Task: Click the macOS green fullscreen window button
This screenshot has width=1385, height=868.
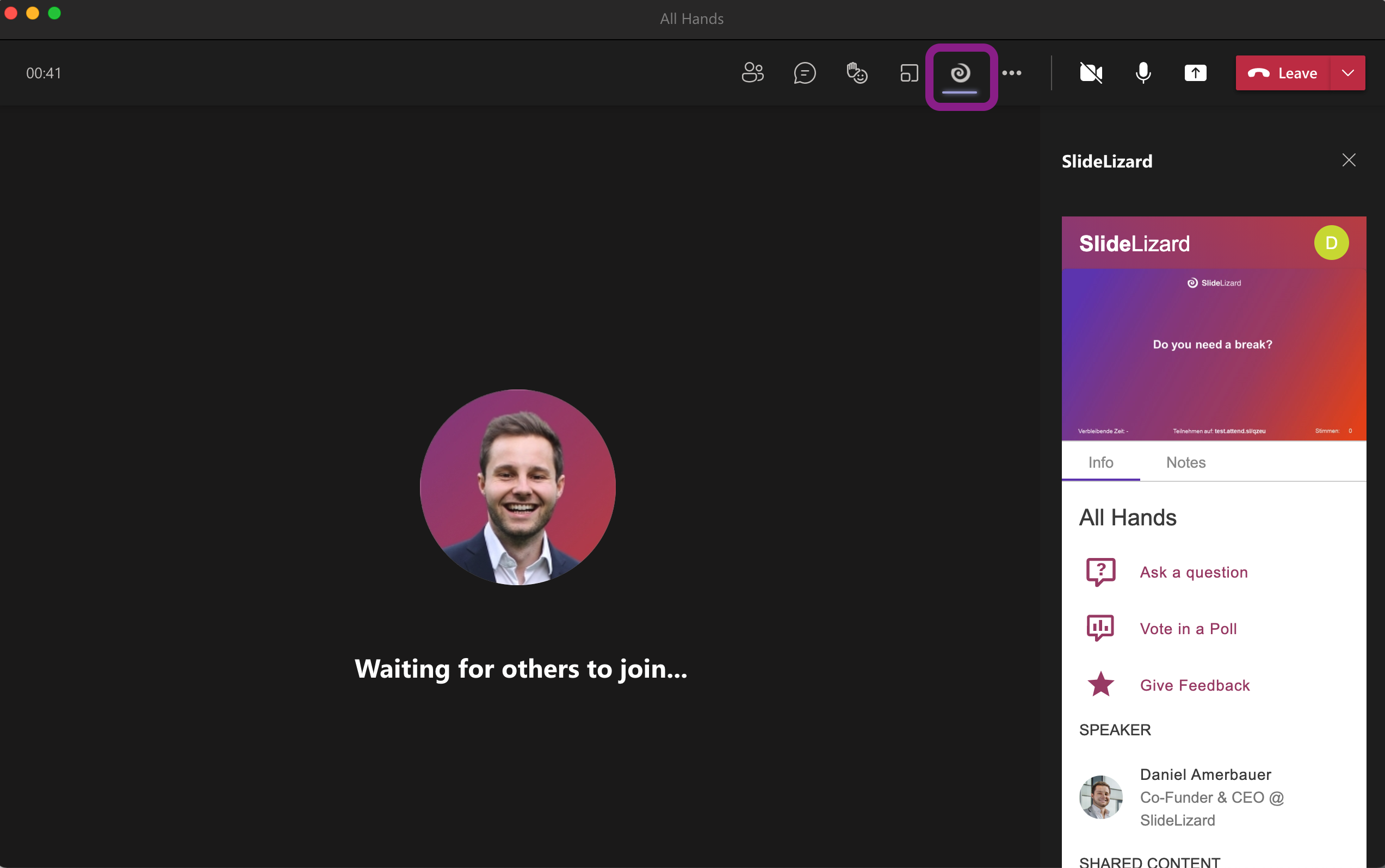Action: coord(54,13)
